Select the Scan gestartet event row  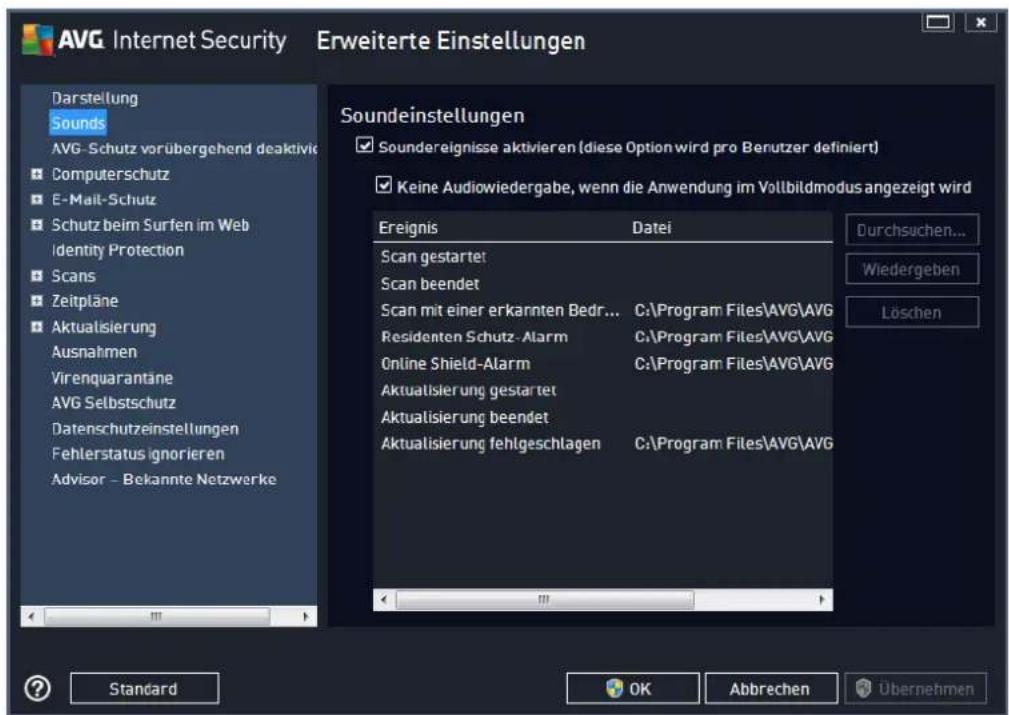603,257
